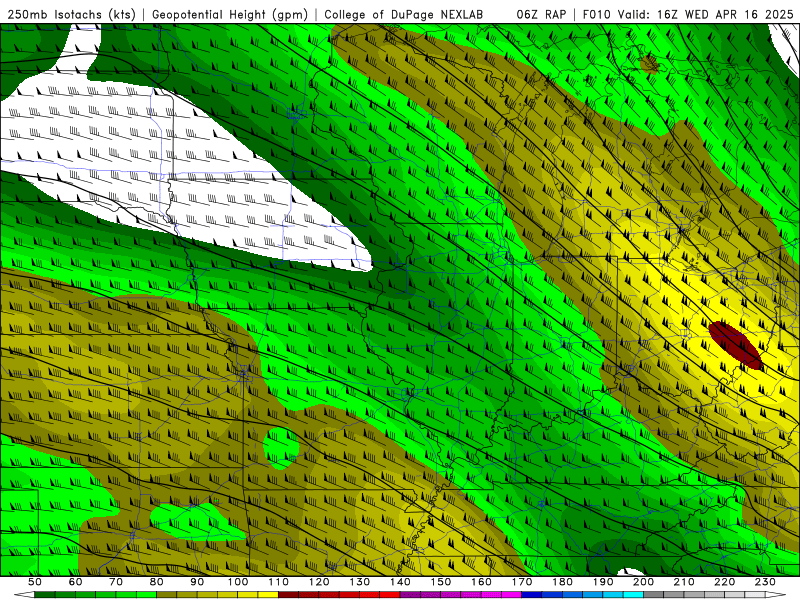Click the dark blue swatch below '170' in legend

click(x=532, y=595)
